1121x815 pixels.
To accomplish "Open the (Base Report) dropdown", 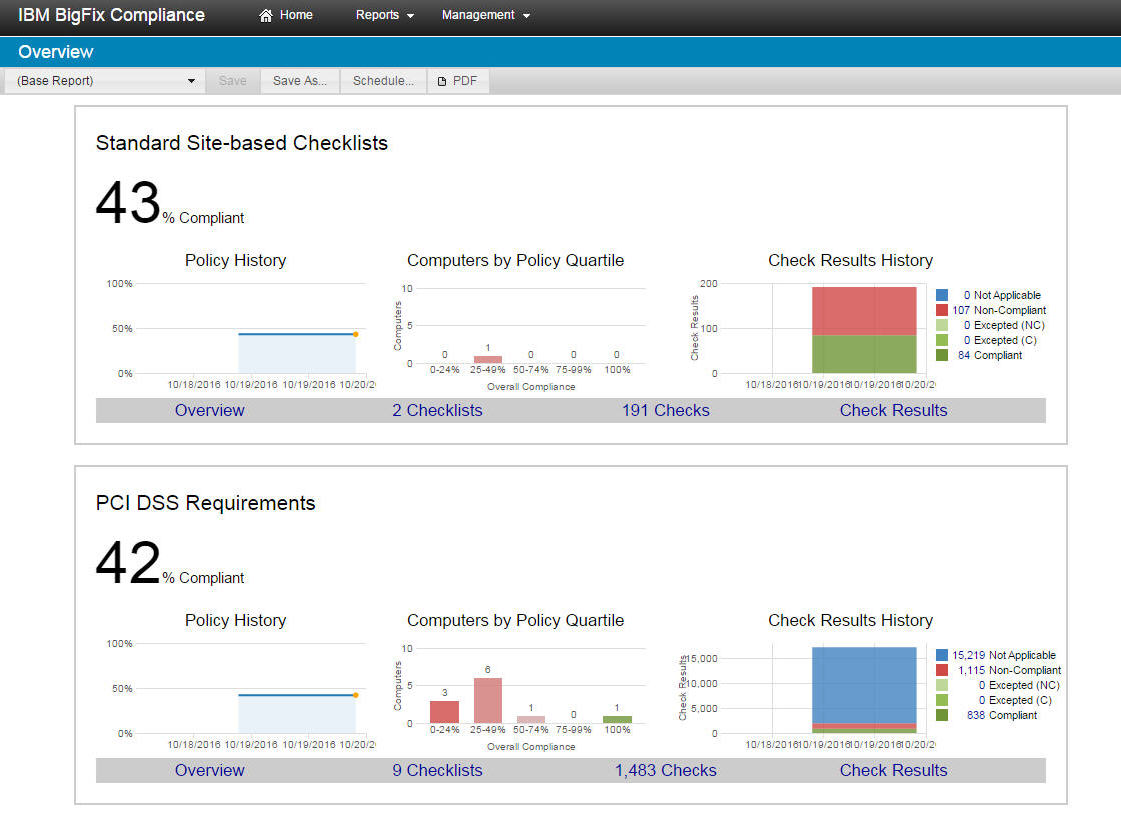I will point(103,81).
